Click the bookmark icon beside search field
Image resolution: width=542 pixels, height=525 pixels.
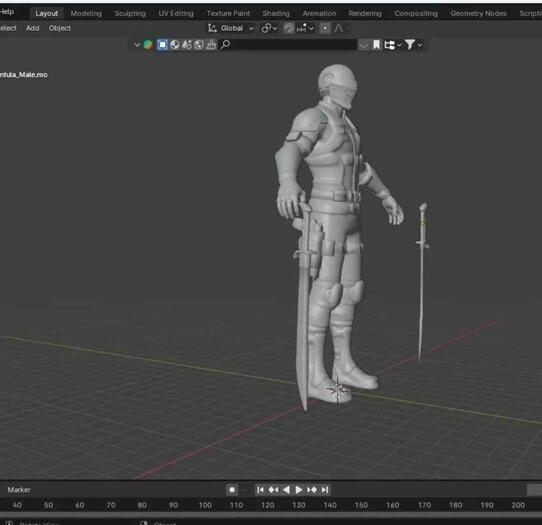[376, 45]
